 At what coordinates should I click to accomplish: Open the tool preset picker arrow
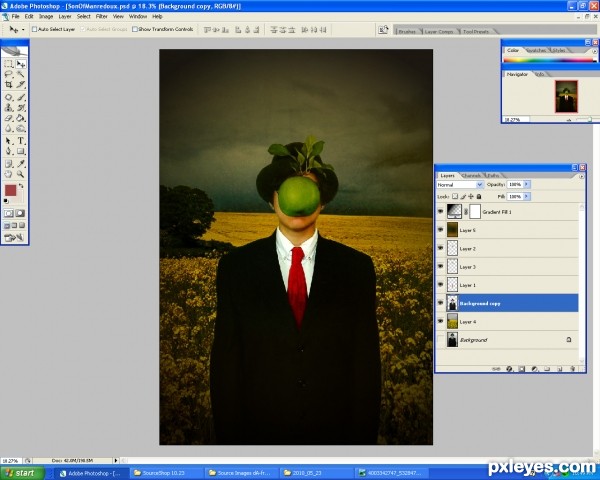point(23,29)
